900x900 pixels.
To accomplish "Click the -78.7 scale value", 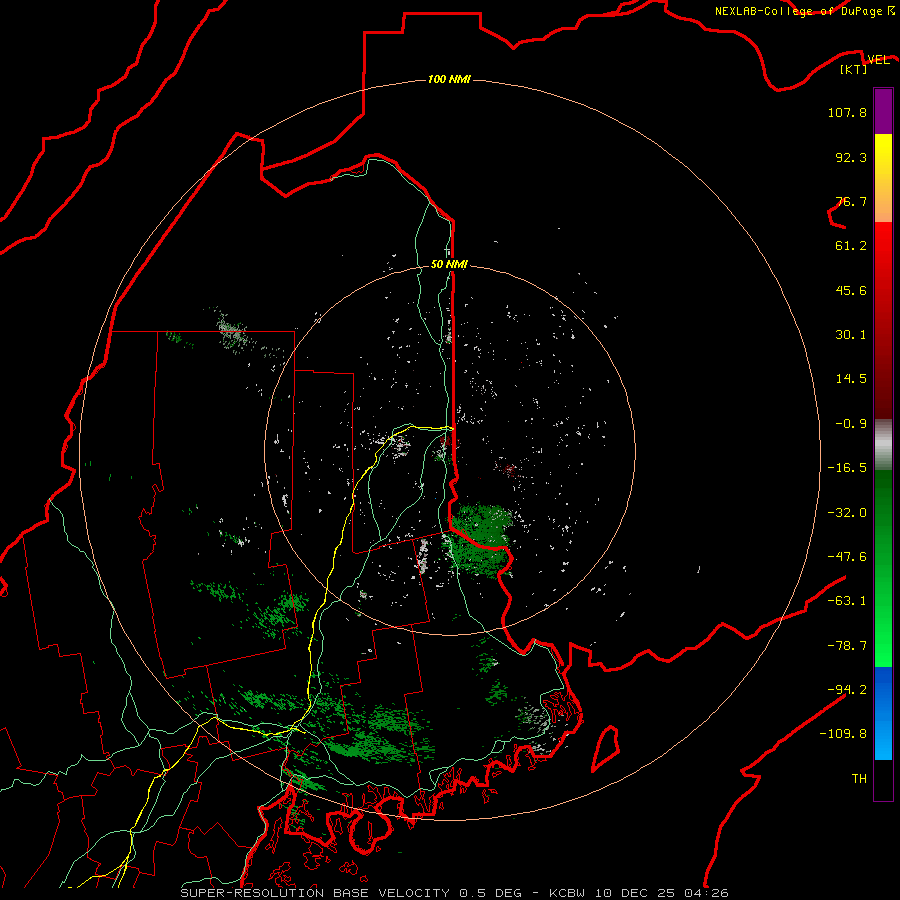I will pos(847,646).
